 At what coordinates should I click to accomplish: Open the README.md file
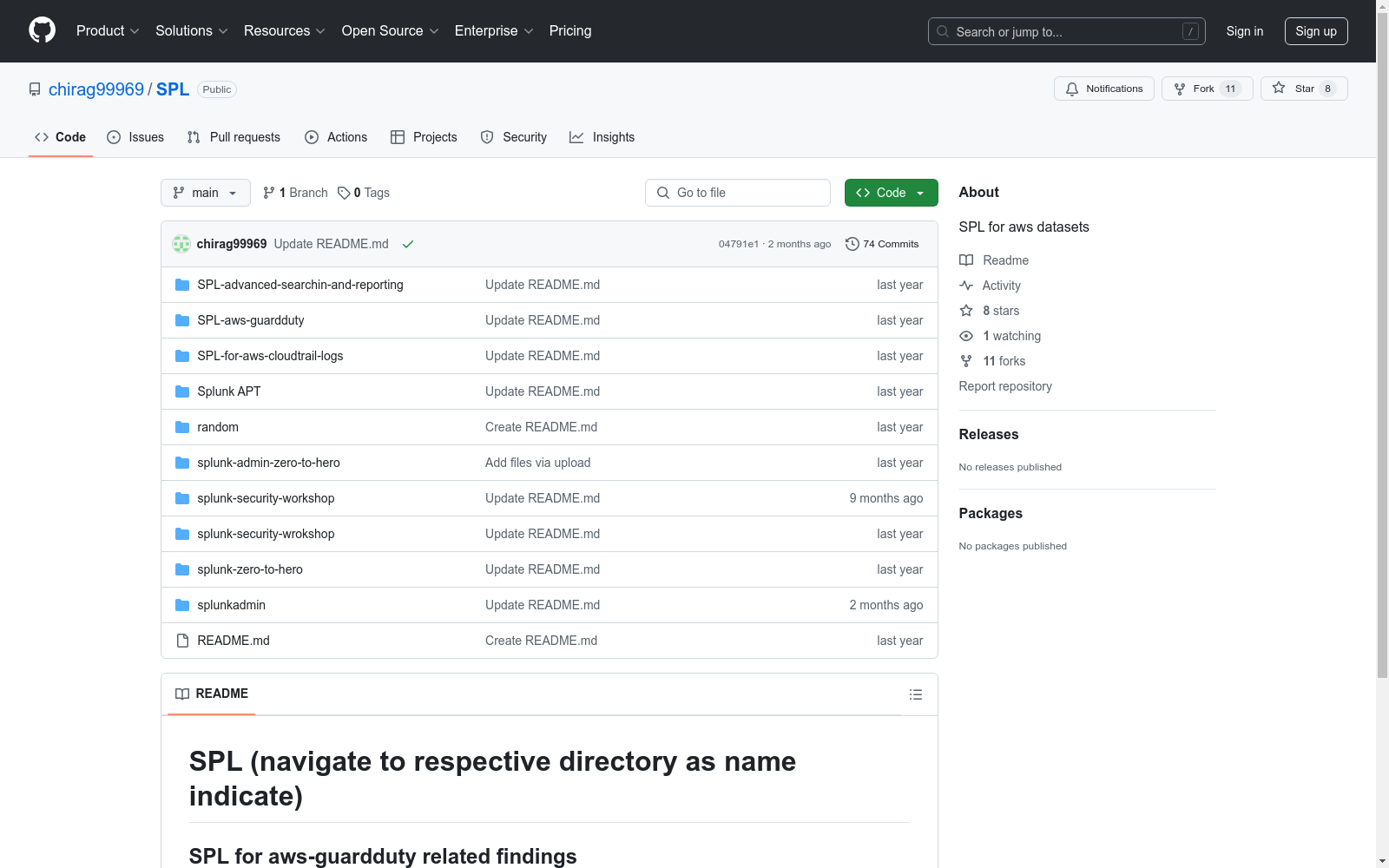tap(234, 641)
